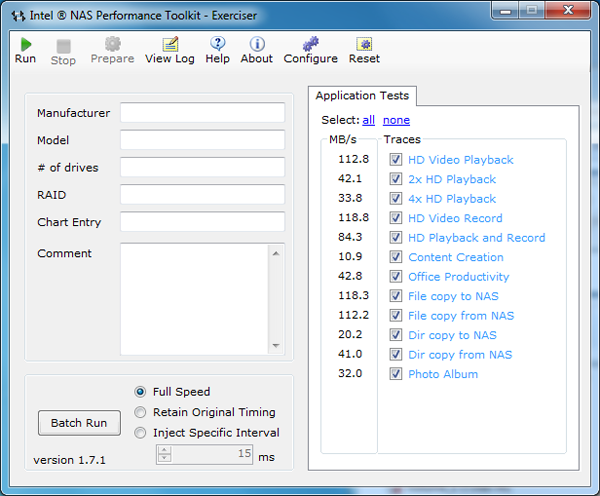The width and height of the screenshot is (600, 496).
Task: Disable HD Playback and Record trace
Action: point(396,238)
